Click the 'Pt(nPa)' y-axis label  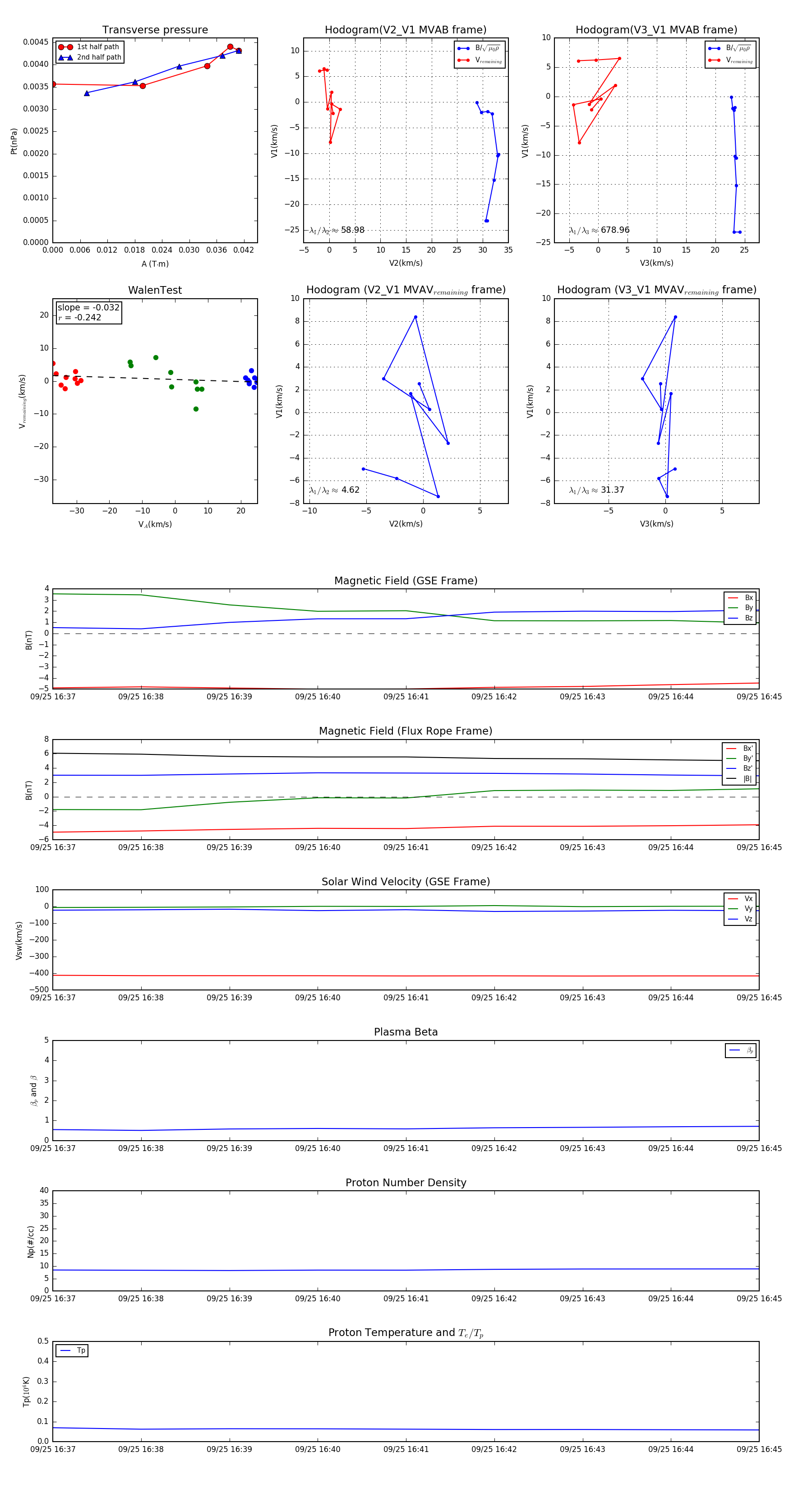click(14, 141)
